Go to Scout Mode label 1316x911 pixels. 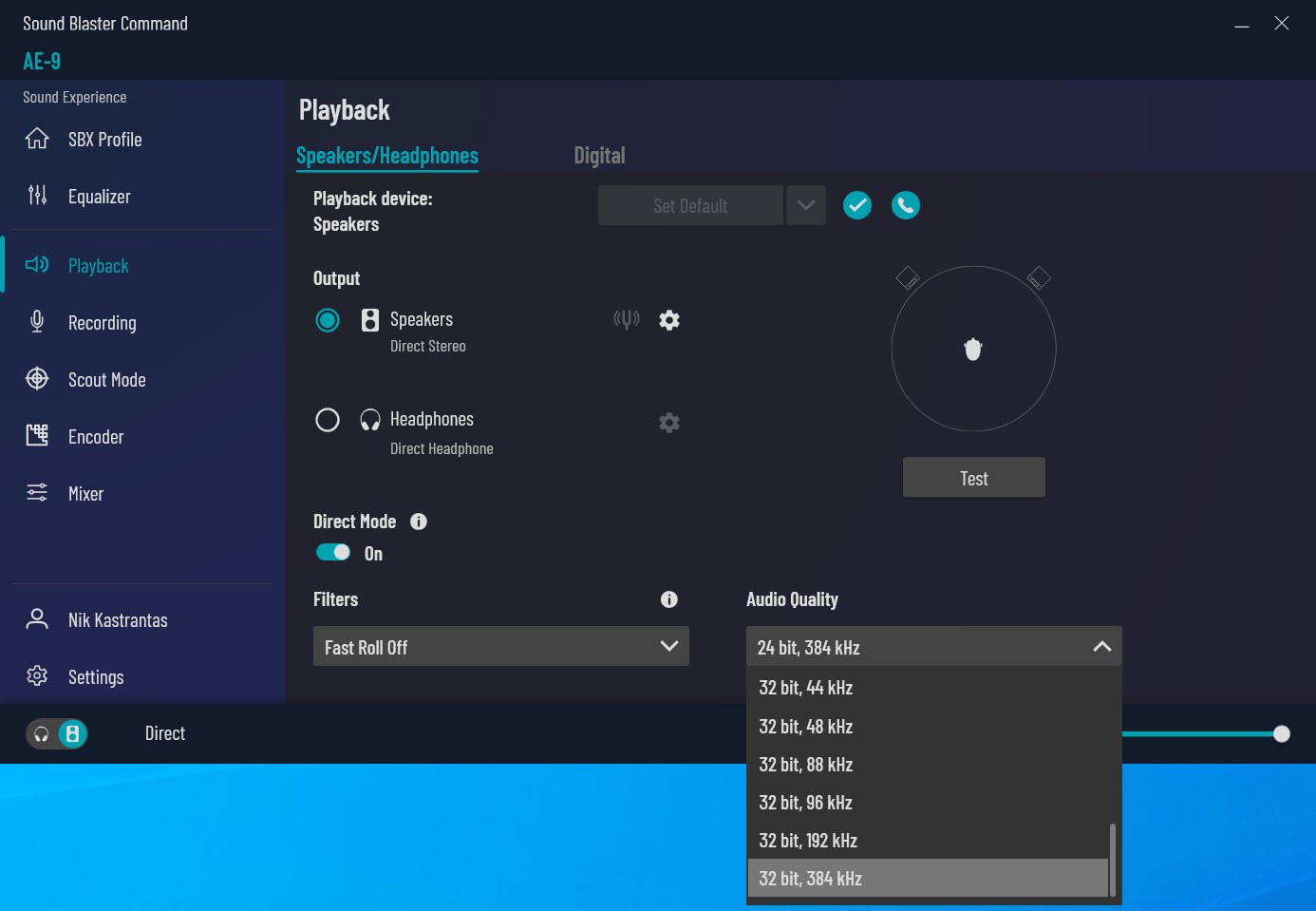(x=107, y=380)
